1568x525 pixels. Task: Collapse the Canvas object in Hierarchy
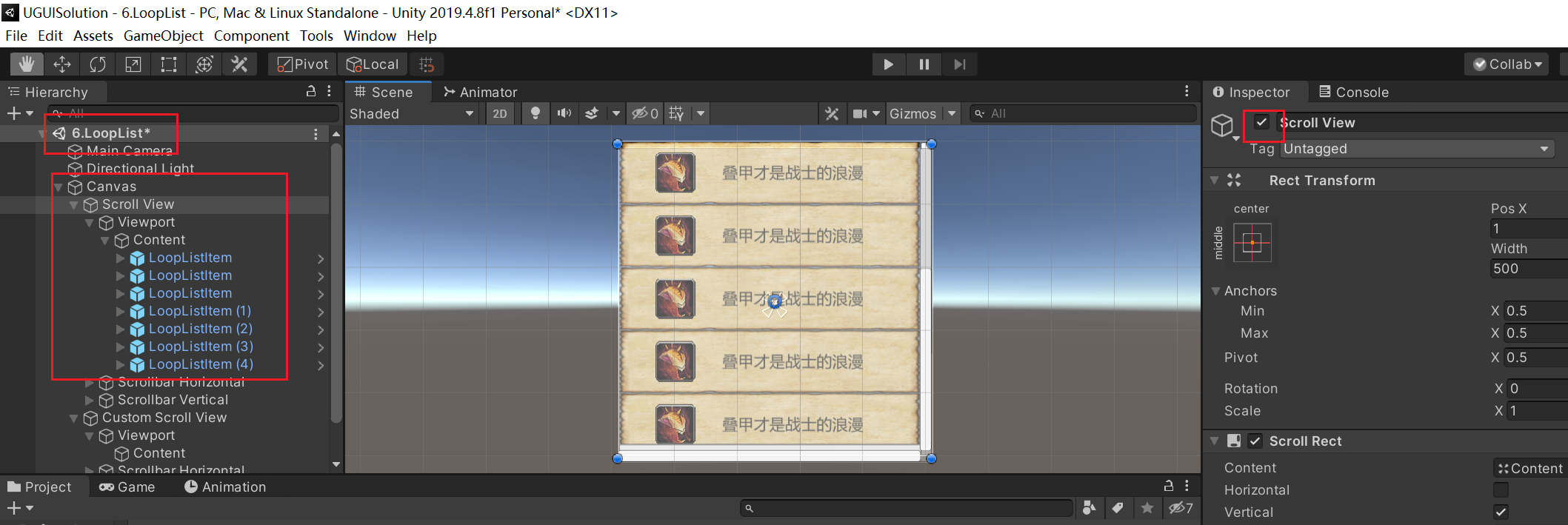pyautogui.click(x=59, y=187)
